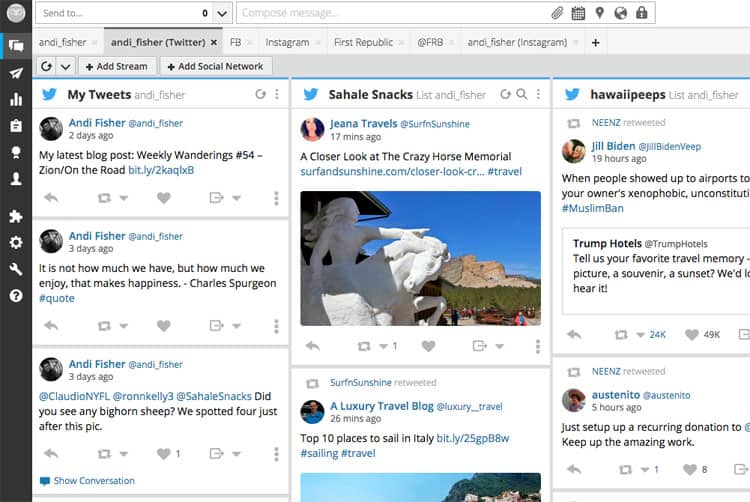750x502 pixels.
Task: Click the Compose message field
Action: [392, 13]
